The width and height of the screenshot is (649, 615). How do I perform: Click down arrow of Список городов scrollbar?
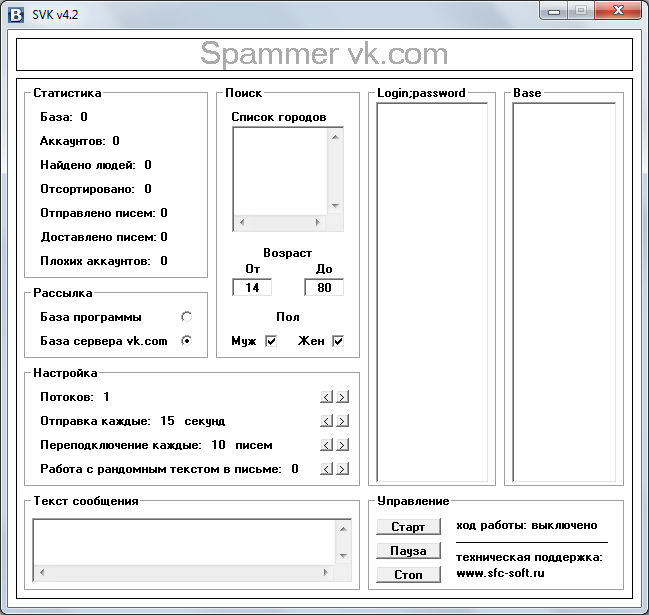point(336,207)
